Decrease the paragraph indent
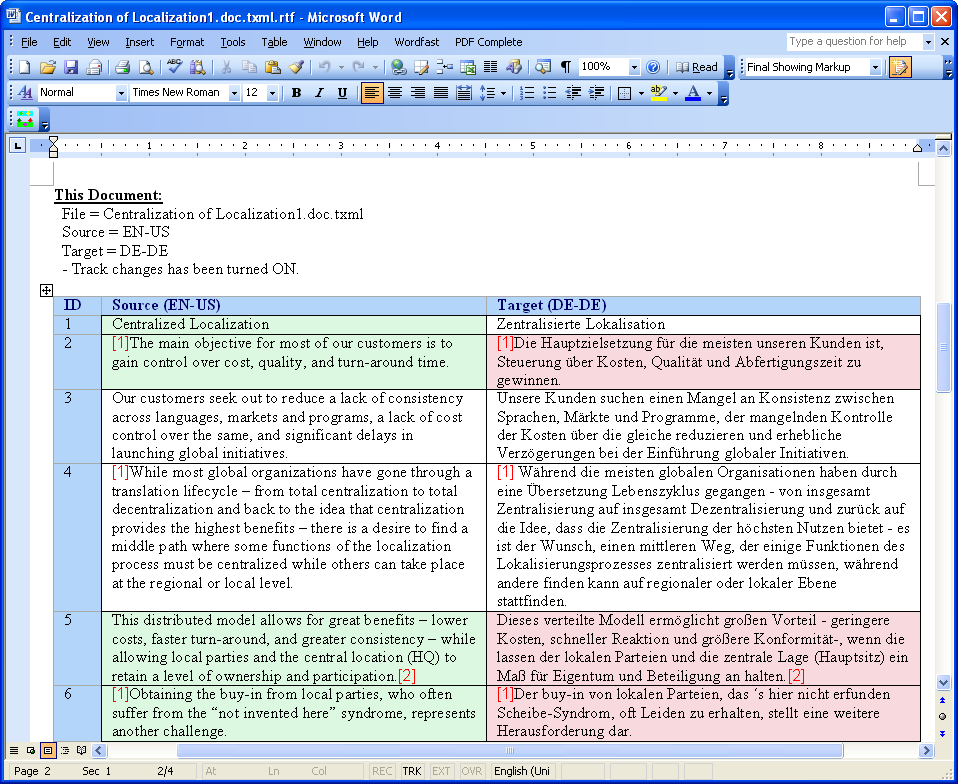The image size is (958, 784). click(x=572, y=93)
